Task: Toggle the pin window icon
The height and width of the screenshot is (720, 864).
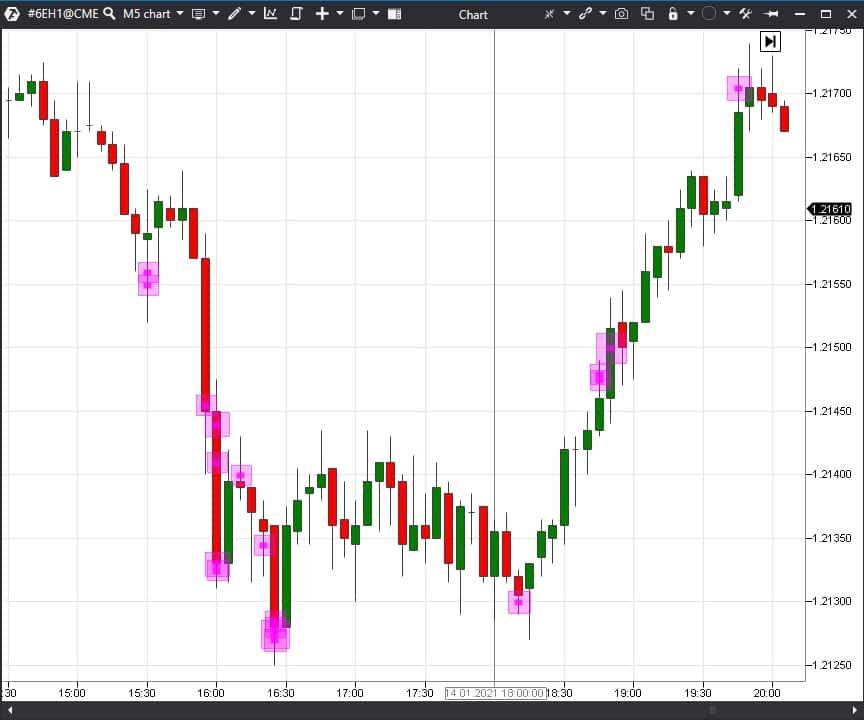Action: click(772, 14)
